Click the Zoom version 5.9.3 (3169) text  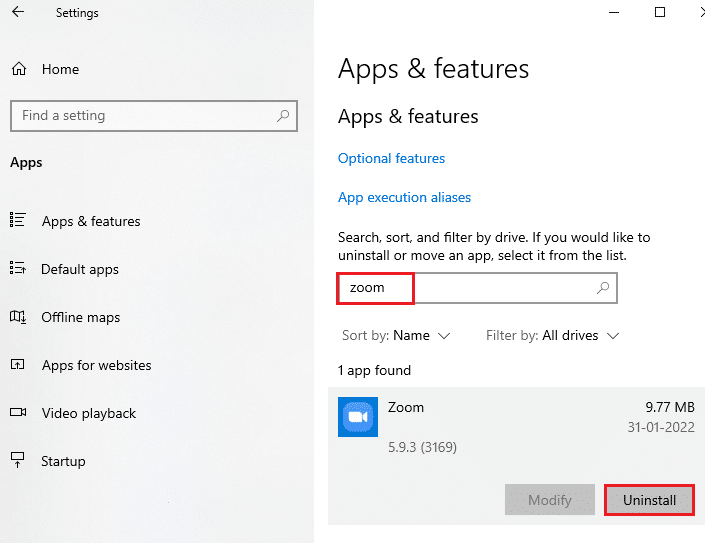422,447
